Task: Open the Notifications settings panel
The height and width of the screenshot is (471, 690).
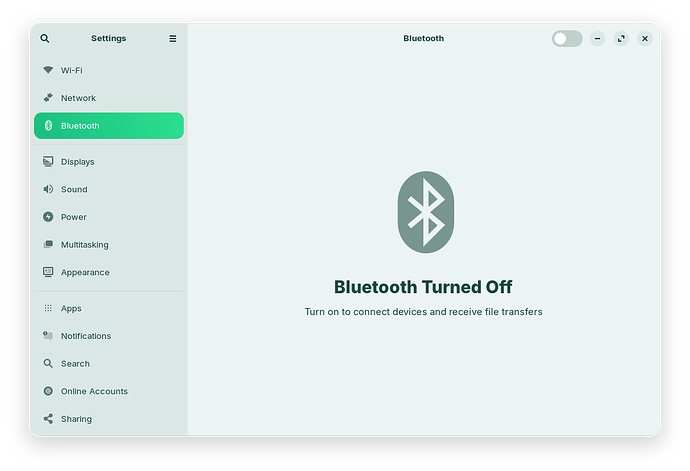Action: [85, 336]
